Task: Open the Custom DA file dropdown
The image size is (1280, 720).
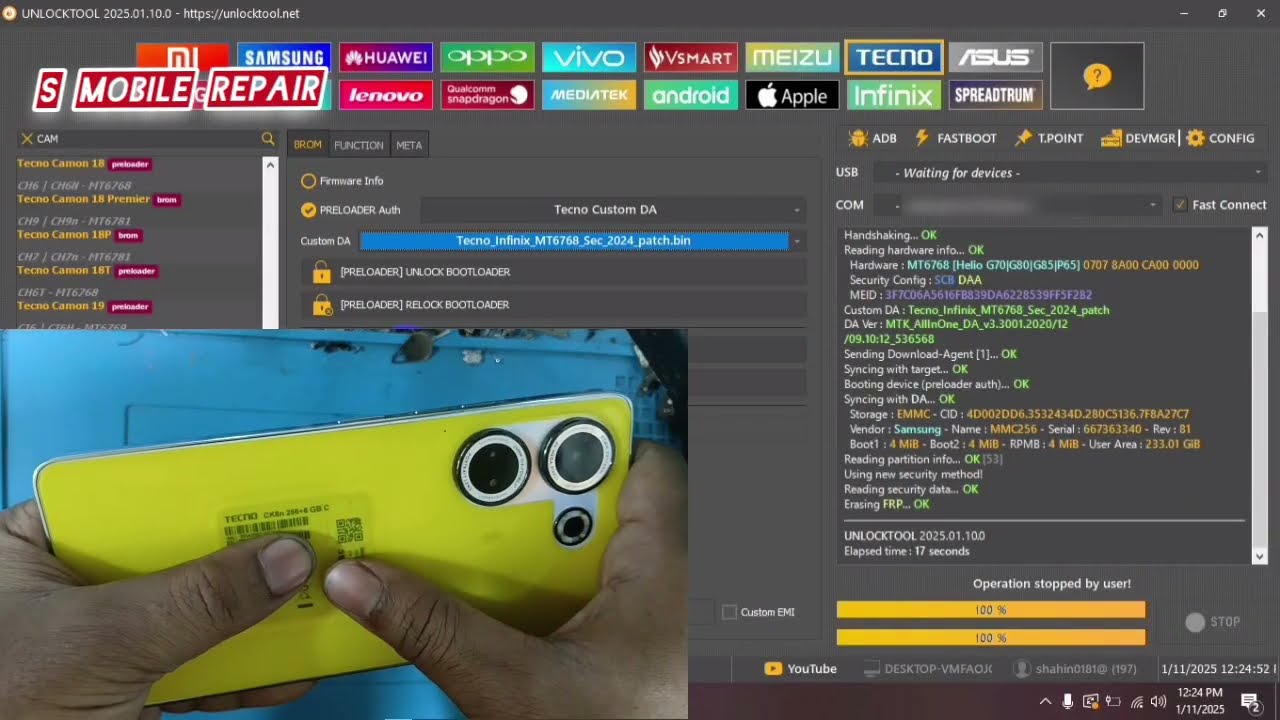Action: tap(582, 241)
